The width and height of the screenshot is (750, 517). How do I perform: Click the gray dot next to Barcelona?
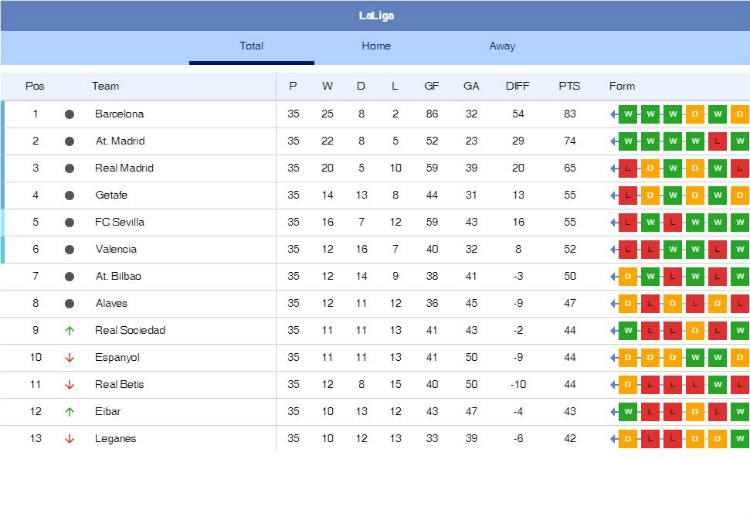69,114
